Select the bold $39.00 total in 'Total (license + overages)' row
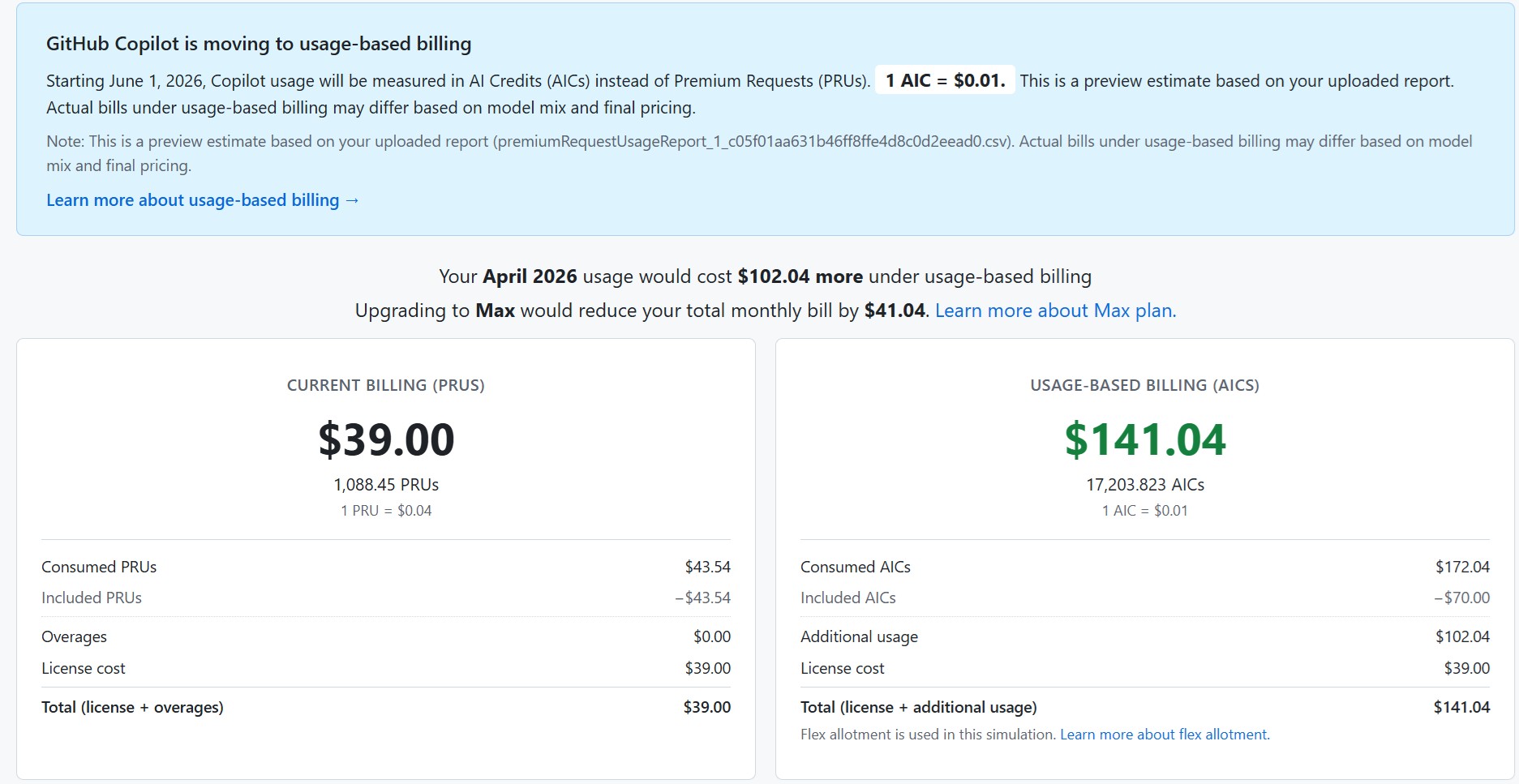Image resolution: width=1519 pixels, height=784 pixels. point(707,707)
